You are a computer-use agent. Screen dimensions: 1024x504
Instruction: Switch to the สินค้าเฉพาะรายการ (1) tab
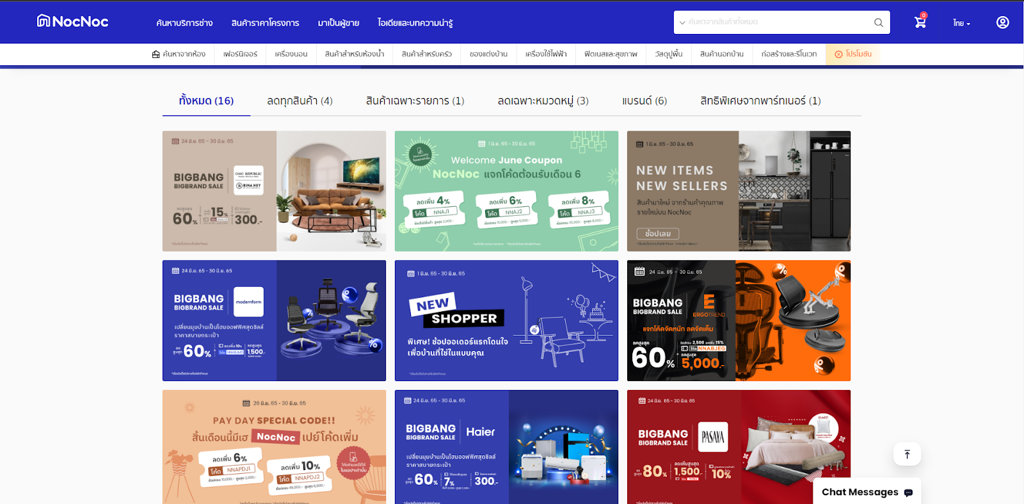pos(415,101)
